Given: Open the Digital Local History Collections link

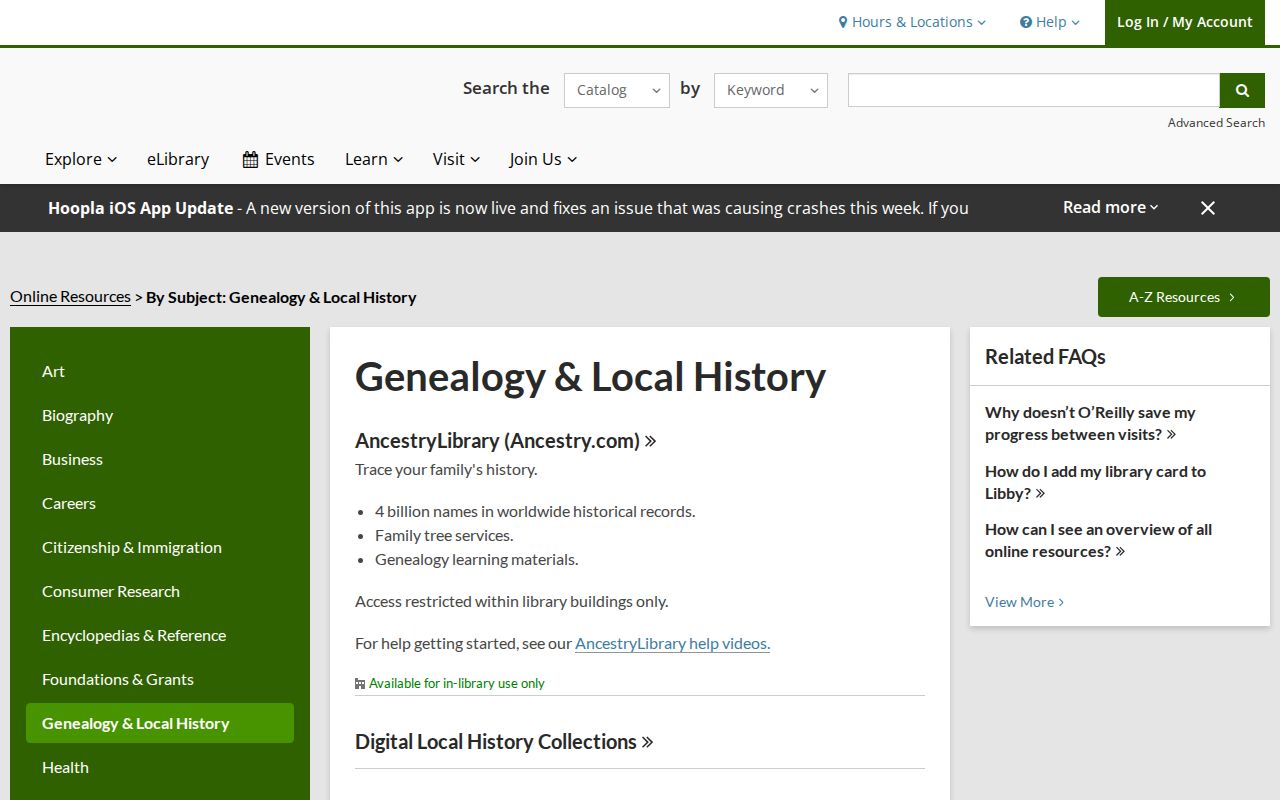Looking at the screenshot, I should (504, 742).
